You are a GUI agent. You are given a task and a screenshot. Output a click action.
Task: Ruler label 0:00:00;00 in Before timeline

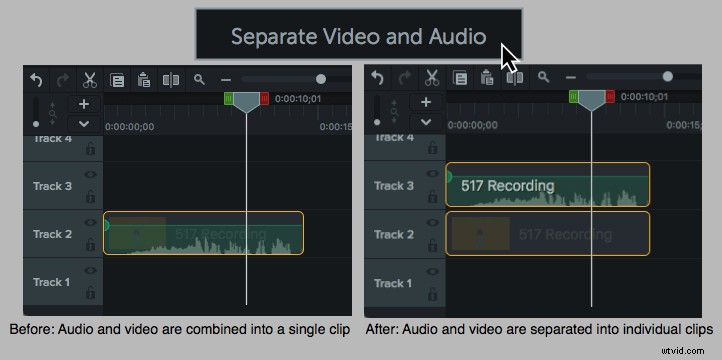[x=129, y=127]
